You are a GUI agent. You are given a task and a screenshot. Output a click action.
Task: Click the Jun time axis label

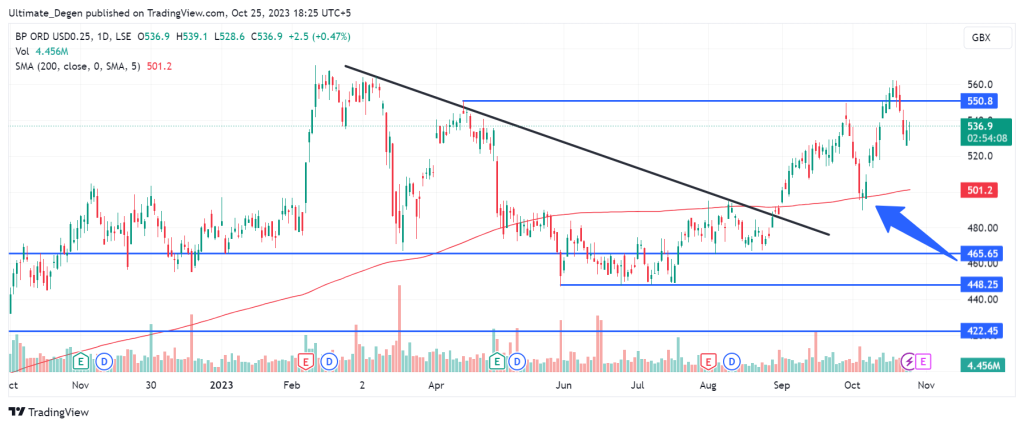tap(564, 386)
